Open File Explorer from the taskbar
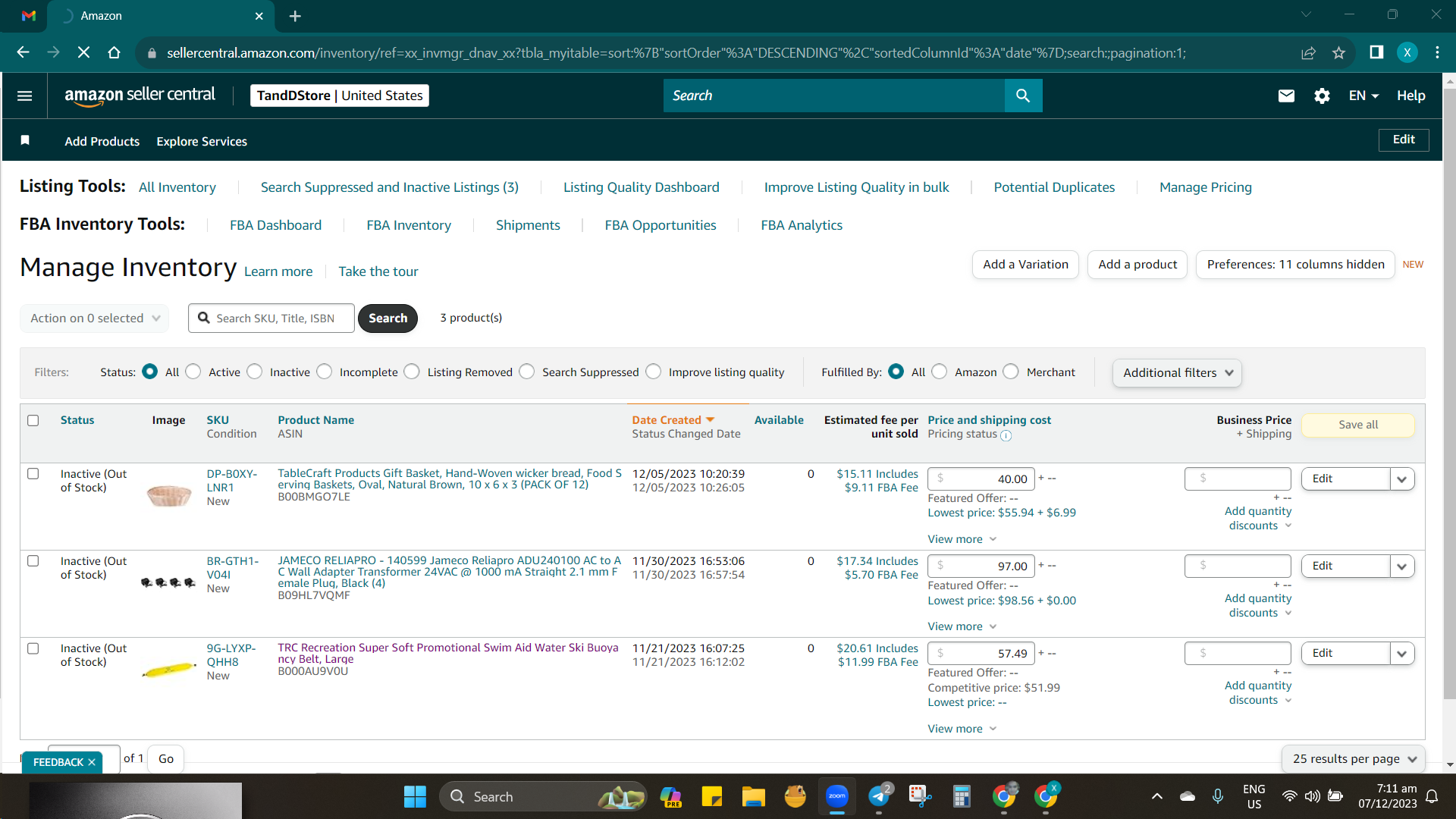Viewport: 1456px width, 819px height. pos(753,796)
